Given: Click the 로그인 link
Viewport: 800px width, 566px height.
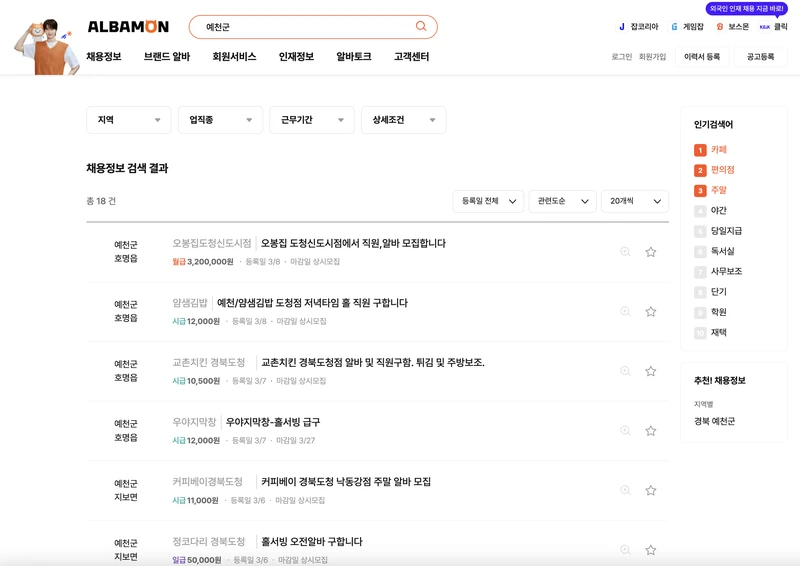Looking at the screenshot, I should (x=621, y=57).
